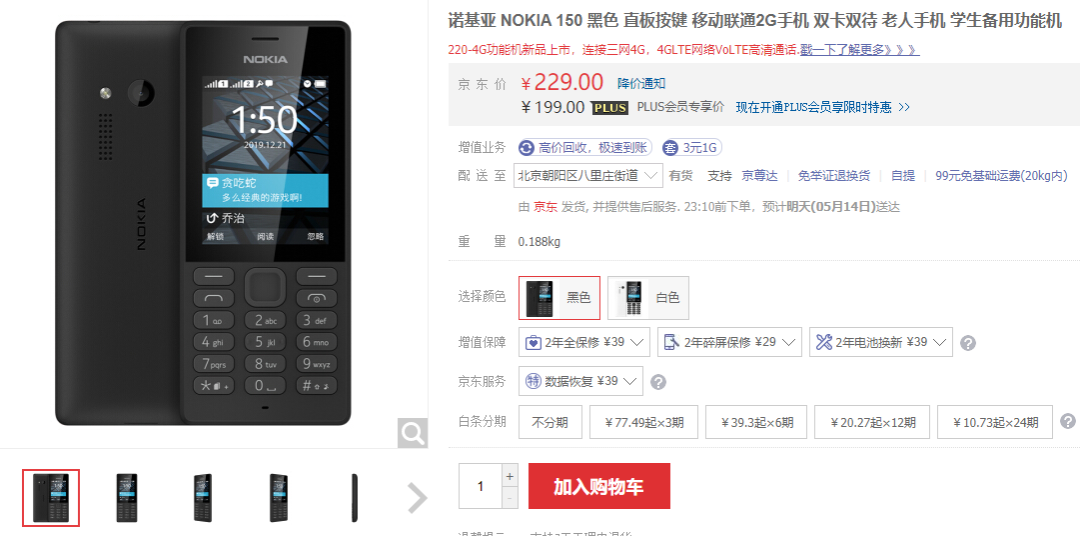1080x536 pixels.
Task: Select ¥77.49起×3期 installment option
Action: click(644, 422)
